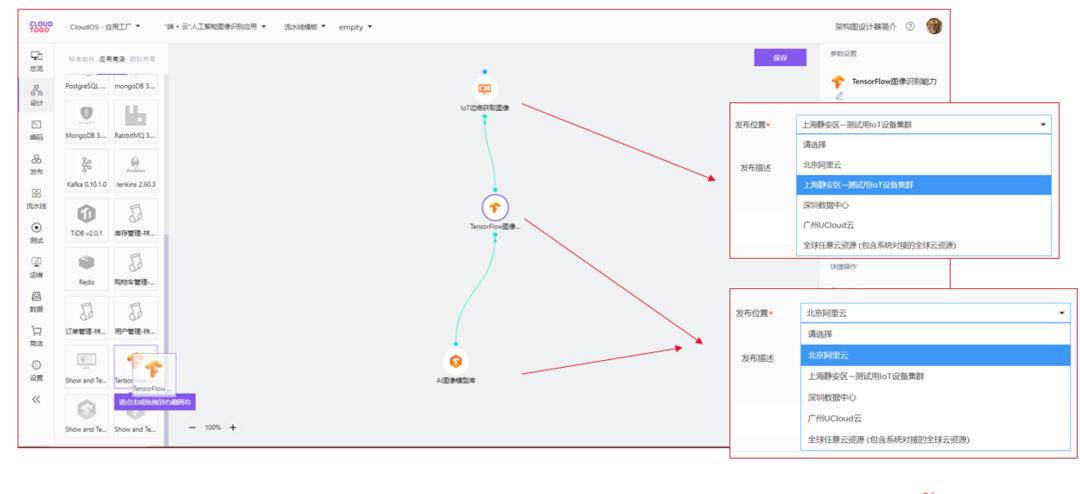The width and height of the screenshot is (1080, 494).
Task: Open the 设置 settings gear in sidebar
Action: 37,369
